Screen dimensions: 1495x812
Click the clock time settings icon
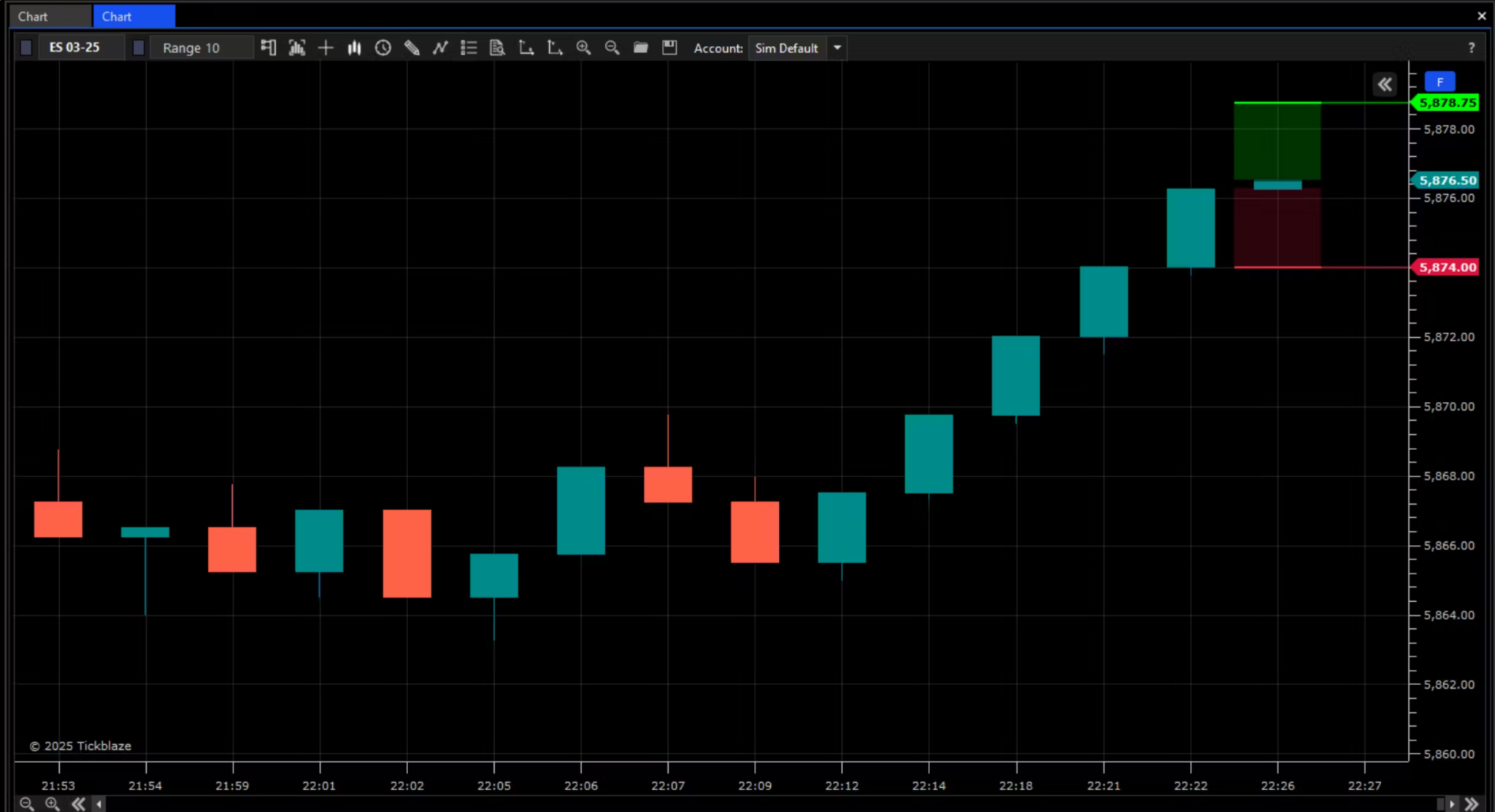pyautogui.click(x=383, y=48)
